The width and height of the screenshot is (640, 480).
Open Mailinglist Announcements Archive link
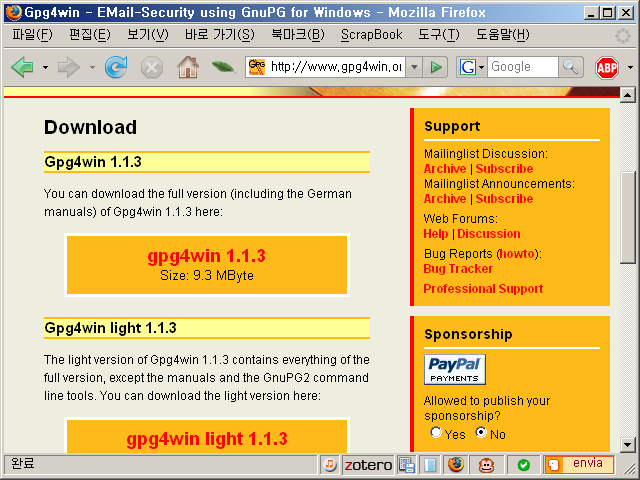tap(445, 199)
